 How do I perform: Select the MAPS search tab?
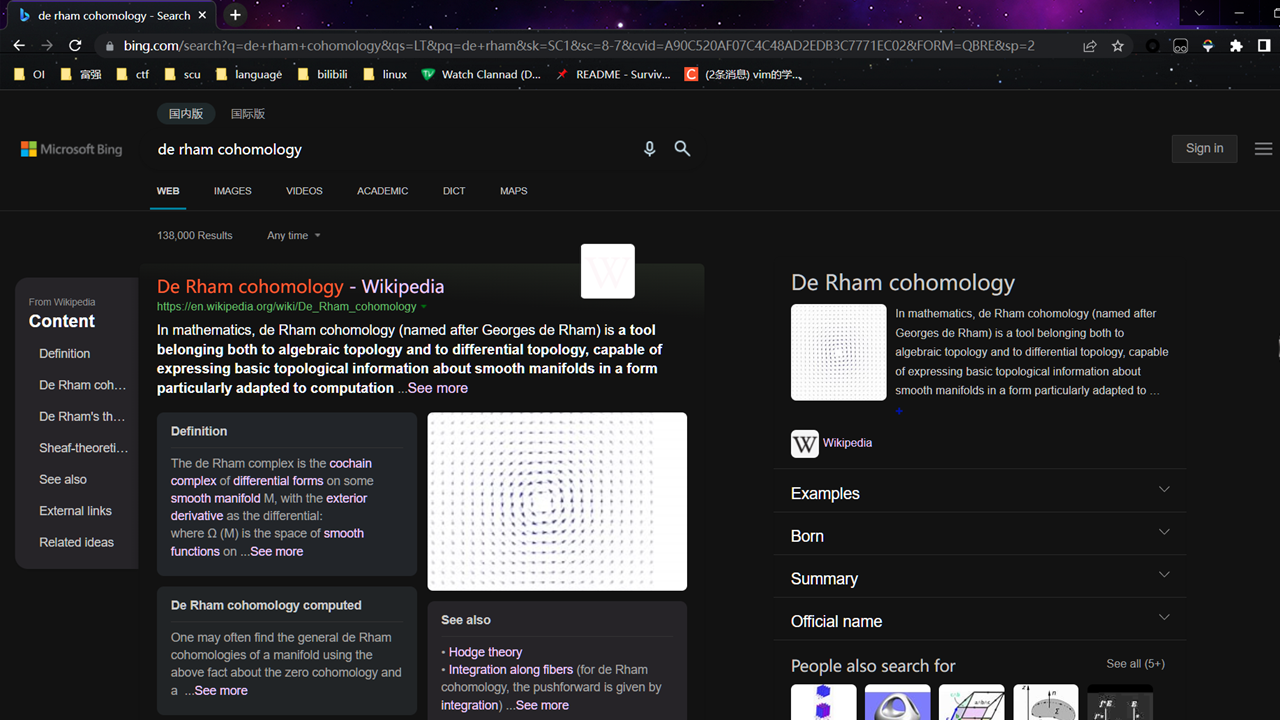tap(514, 191)
